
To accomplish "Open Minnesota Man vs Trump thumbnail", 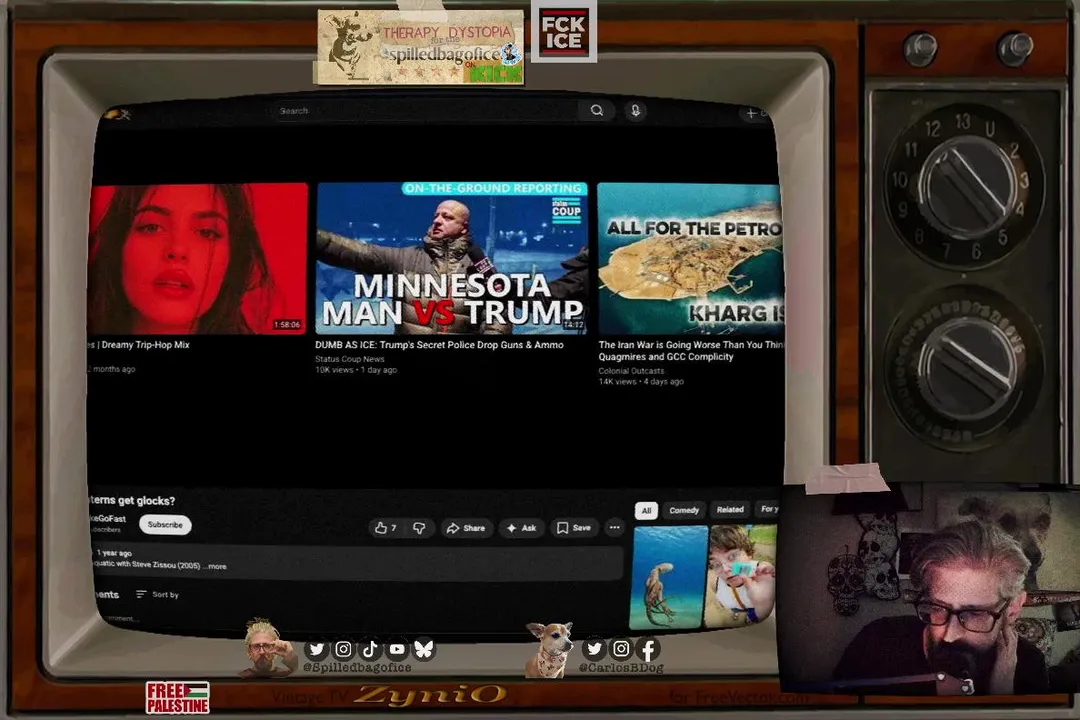I will point(452,258).
